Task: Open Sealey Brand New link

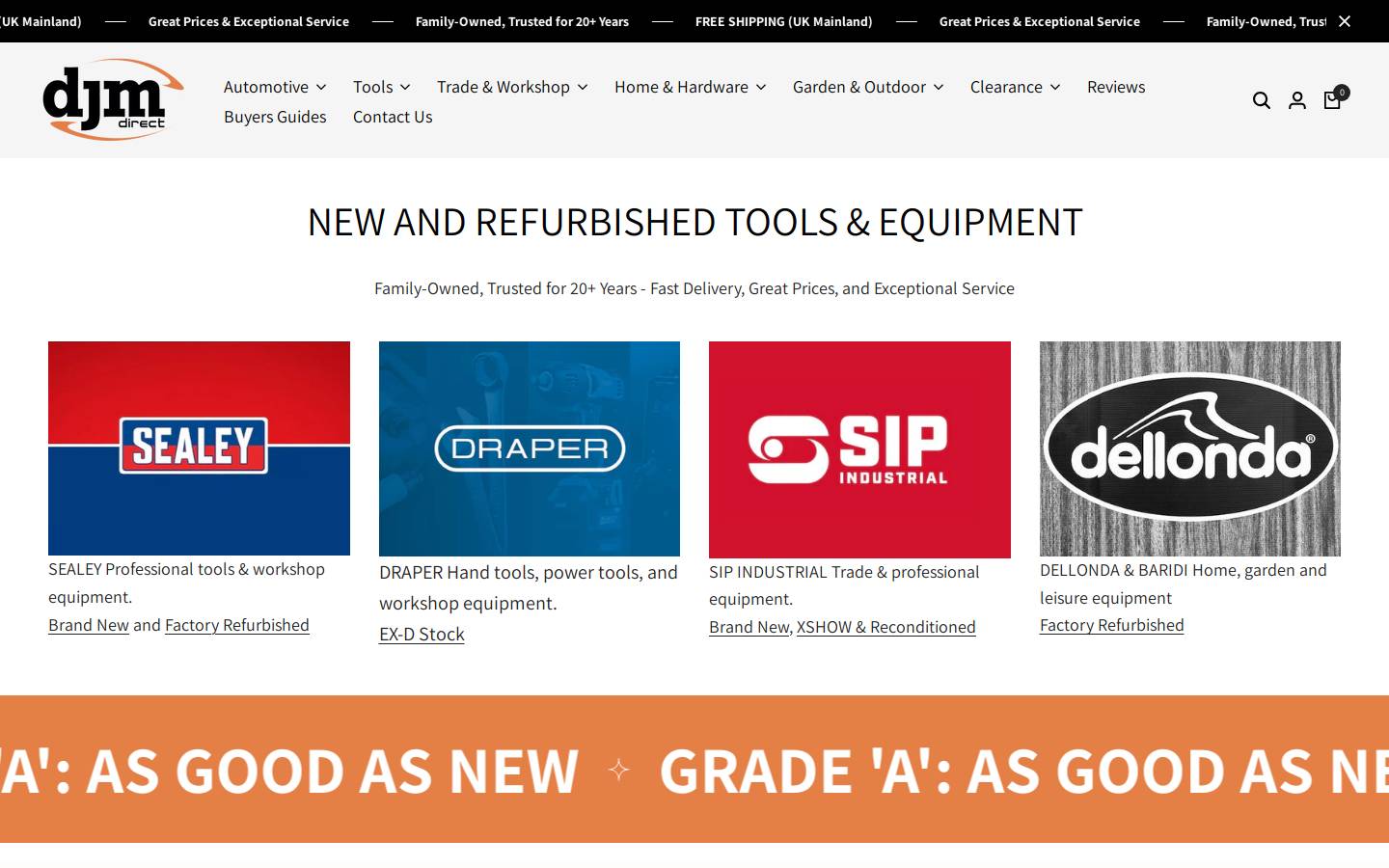Action: pyautogui.click(x=89, y=625)
